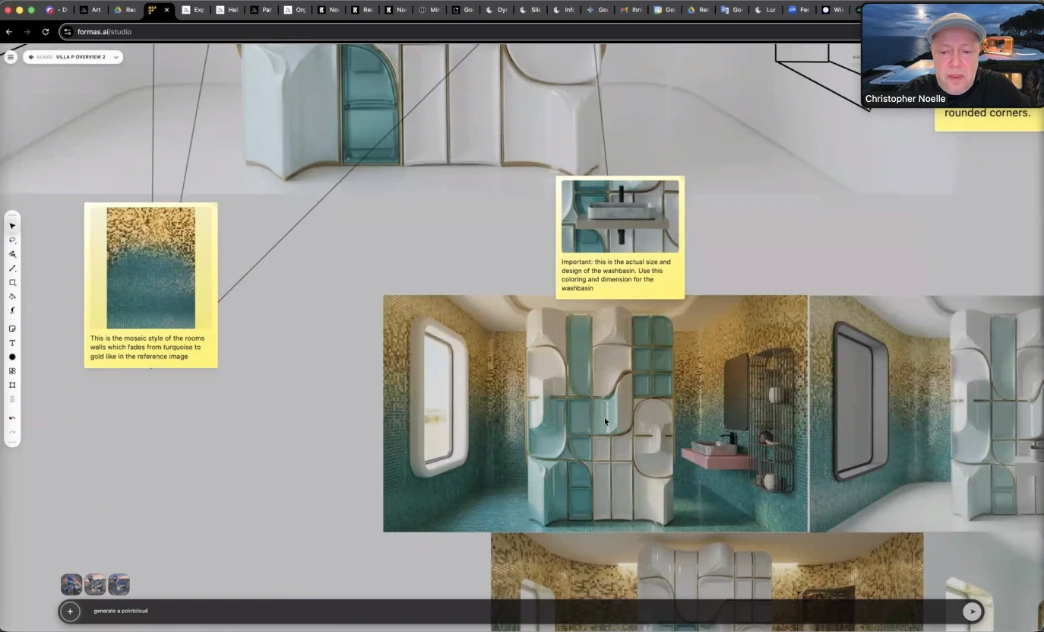Expand the Villa P Overview 2 board dropdown
This screenshot has width=1044, height=632.
(116, 57)
